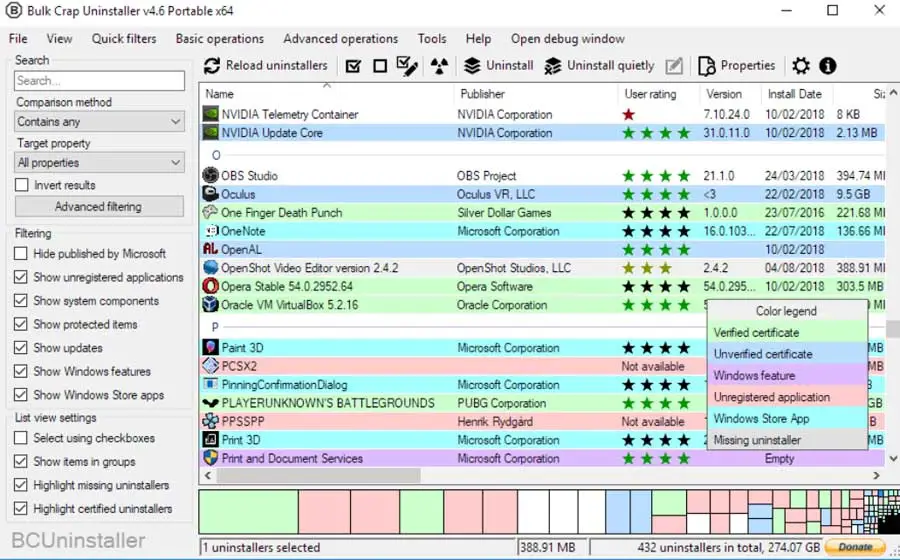900x560 pixels.
Task: Click the Donate button
Action: (x=857, y=547)
